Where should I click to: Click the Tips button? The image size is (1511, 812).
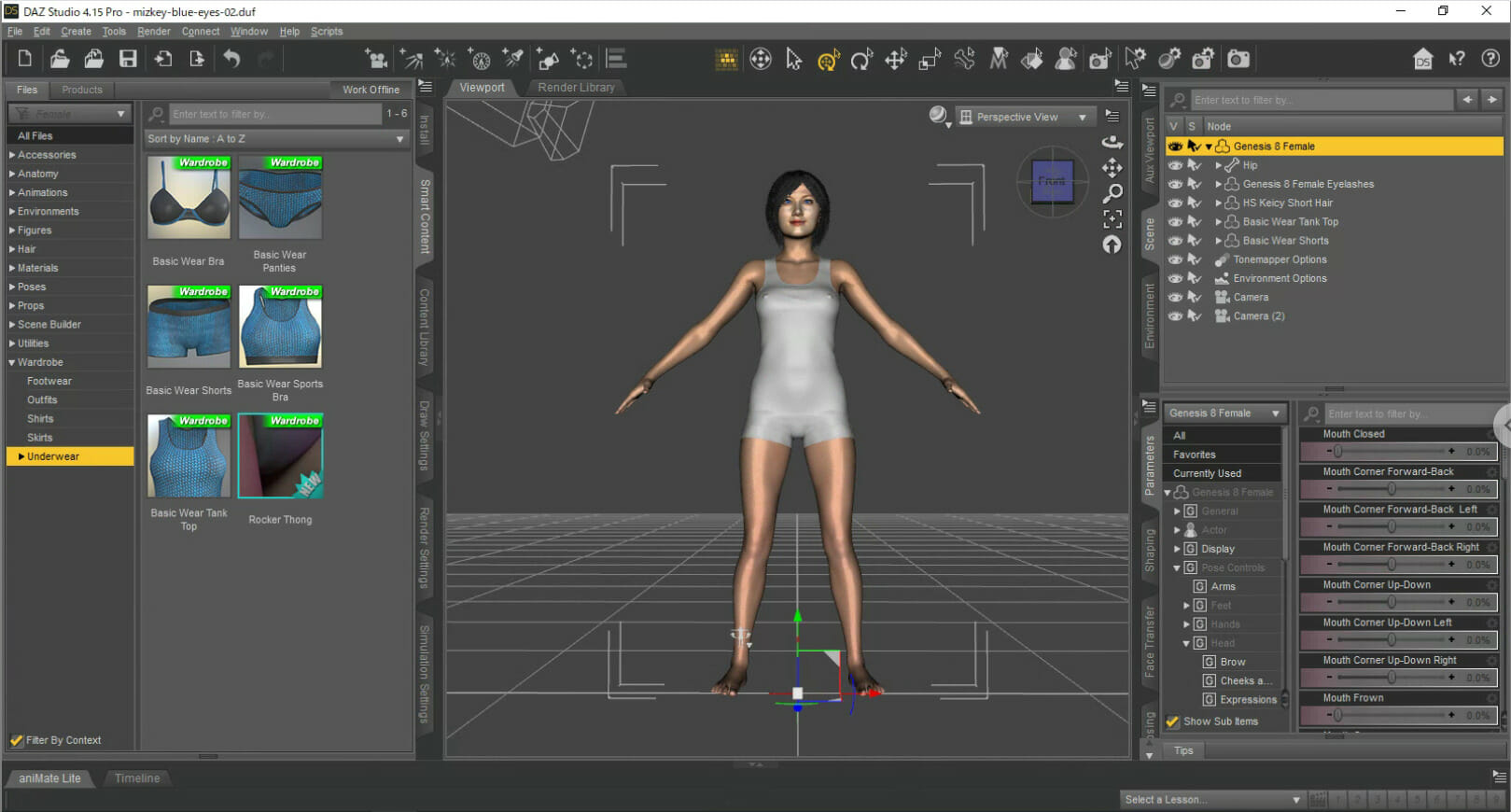point(1183,750)
